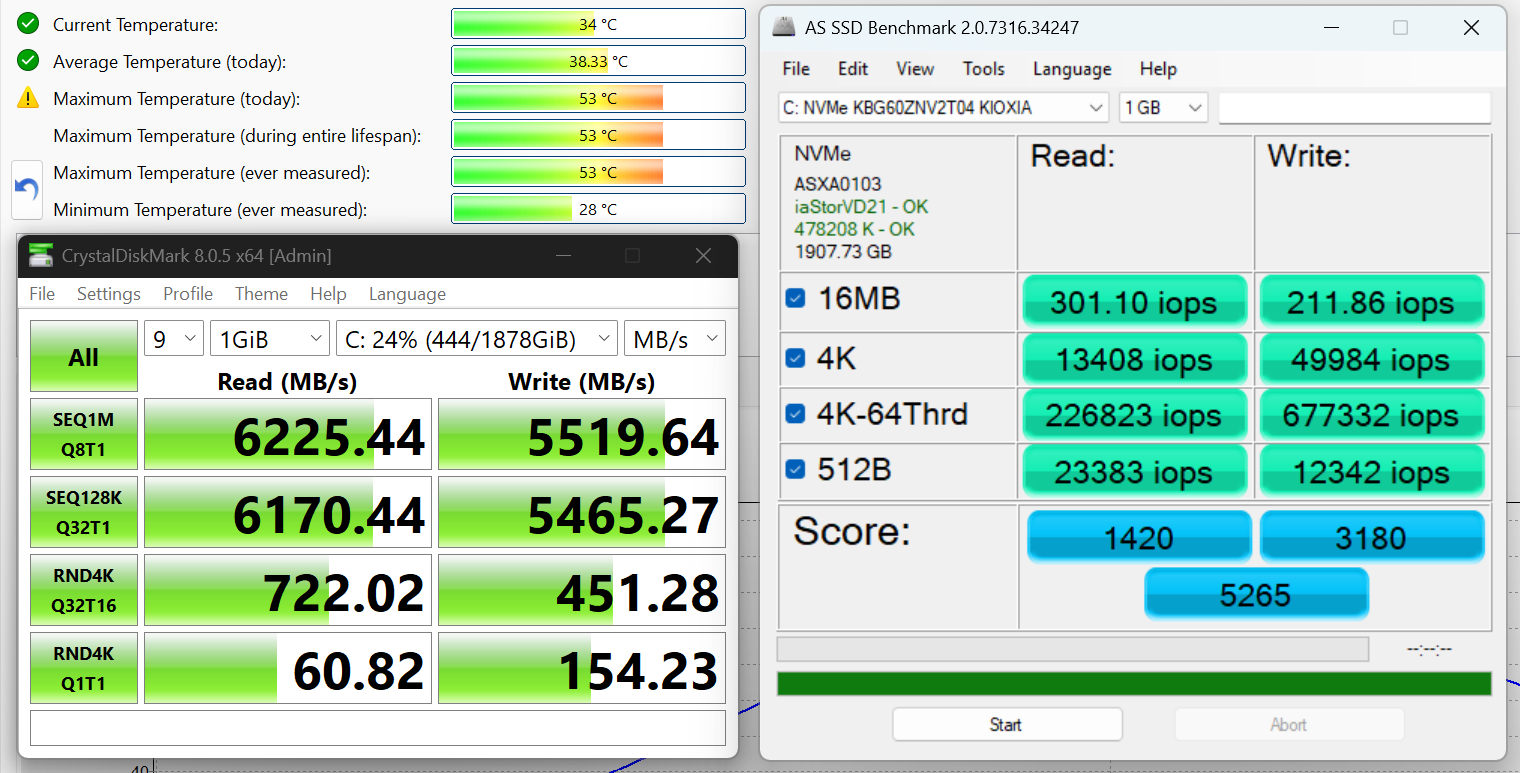This screenshot has width=1520, height=773.
Task: Click the blue undo arrow icon
Action: pos(27,189)
